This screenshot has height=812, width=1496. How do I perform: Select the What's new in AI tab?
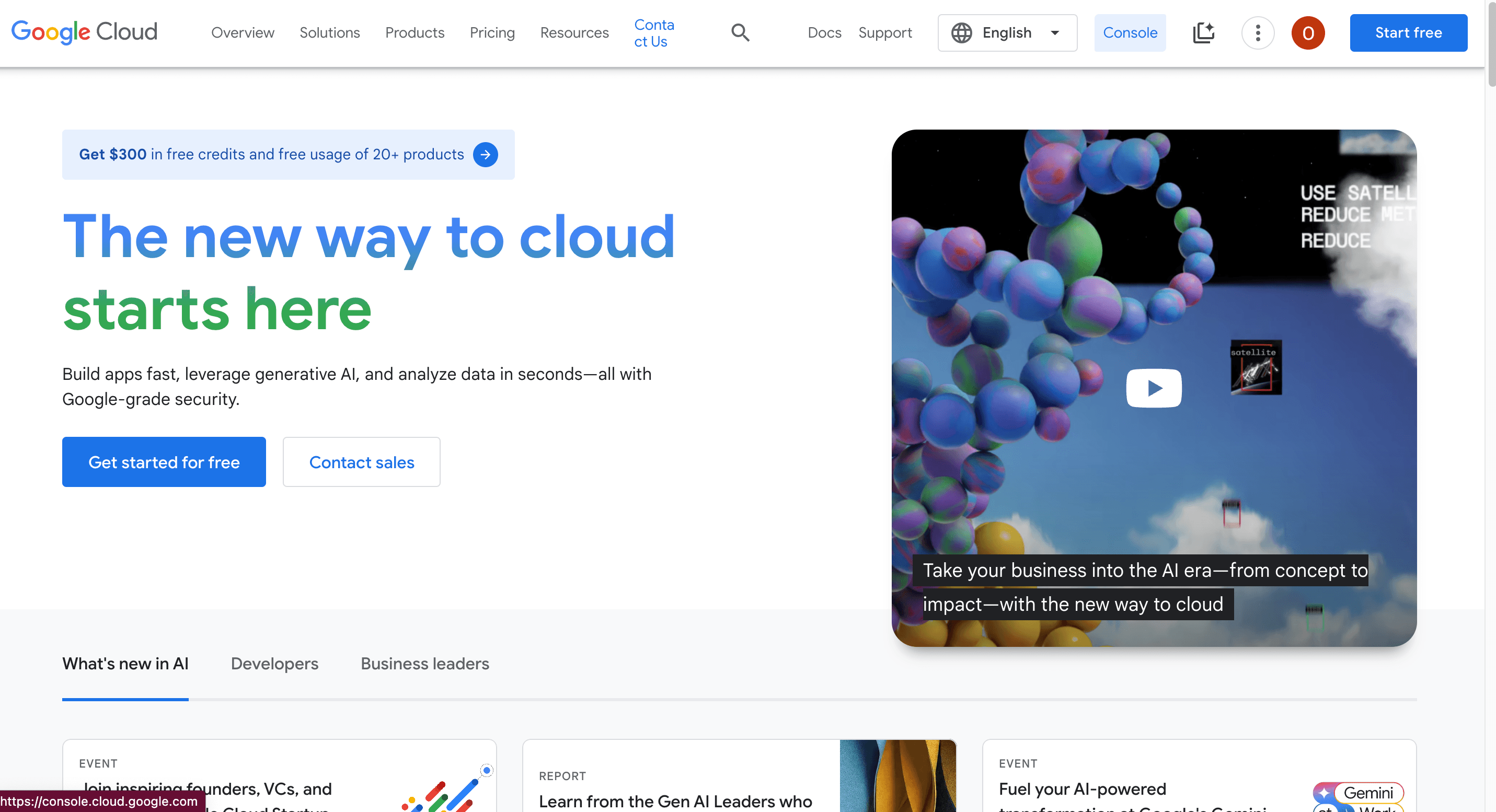coord(125,664)
